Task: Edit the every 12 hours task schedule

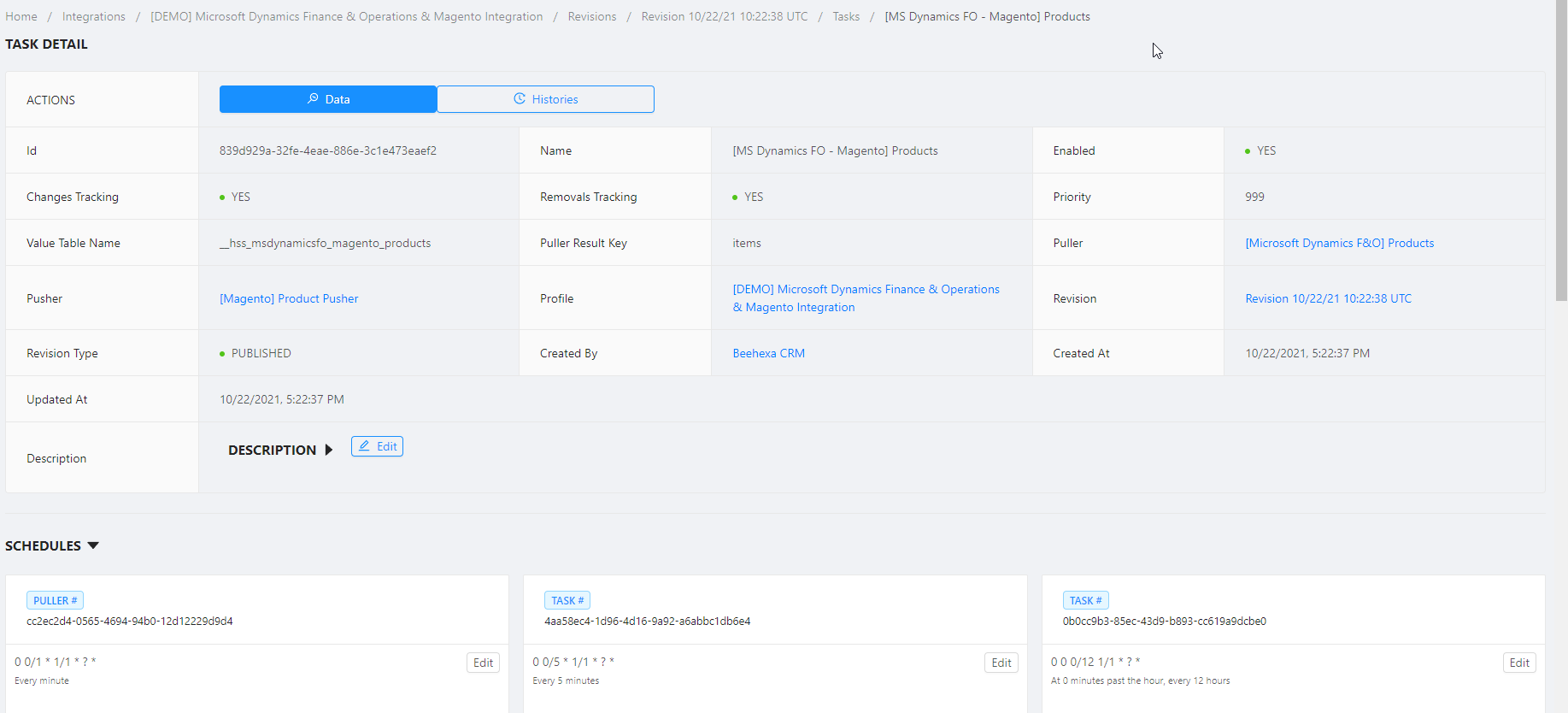Action: [x=1519, y=663]
